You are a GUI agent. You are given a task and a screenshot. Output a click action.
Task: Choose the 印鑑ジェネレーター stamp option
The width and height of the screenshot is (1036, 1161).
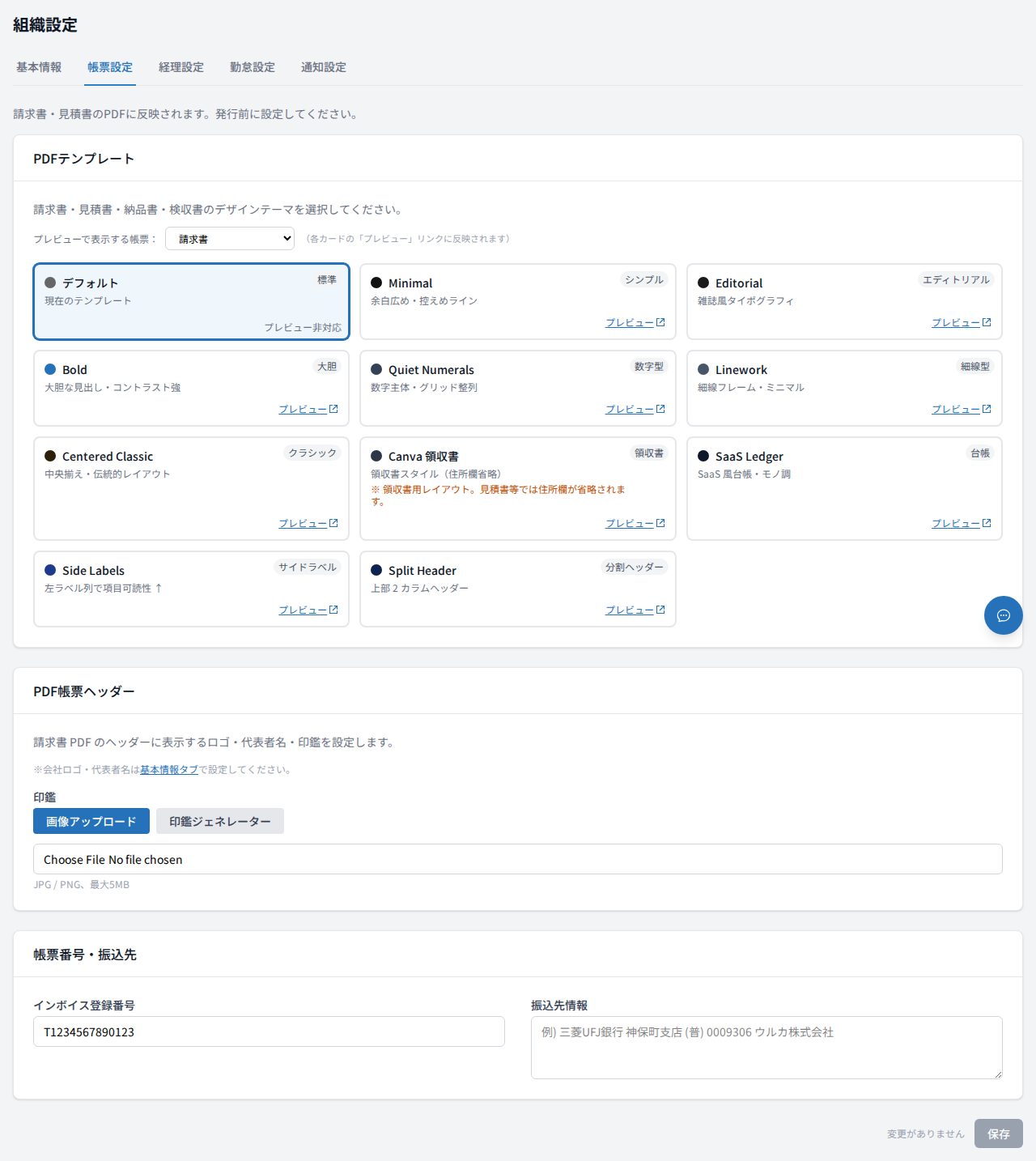(x=220, y=821)
